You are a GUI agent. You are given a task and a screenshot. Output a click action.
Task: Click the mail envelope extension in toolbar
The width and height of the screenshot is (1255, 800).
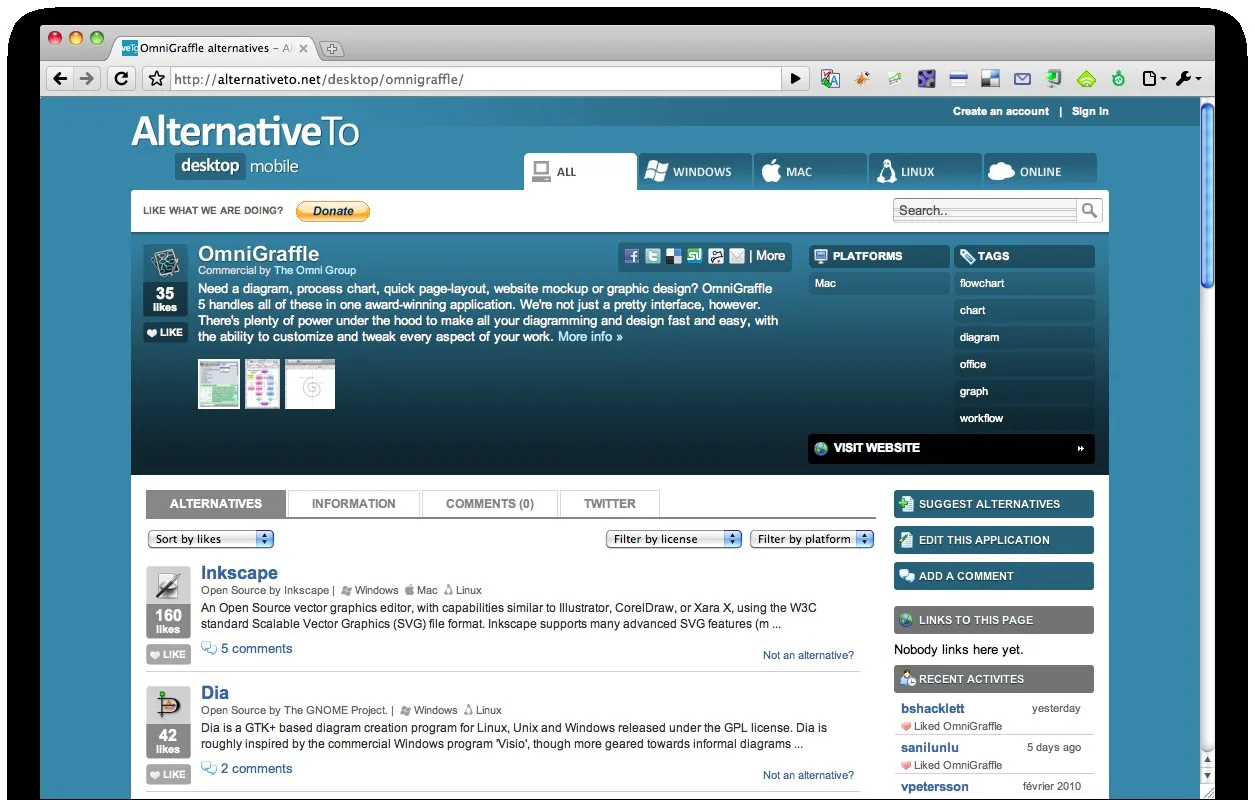[x=1022, y=78]
